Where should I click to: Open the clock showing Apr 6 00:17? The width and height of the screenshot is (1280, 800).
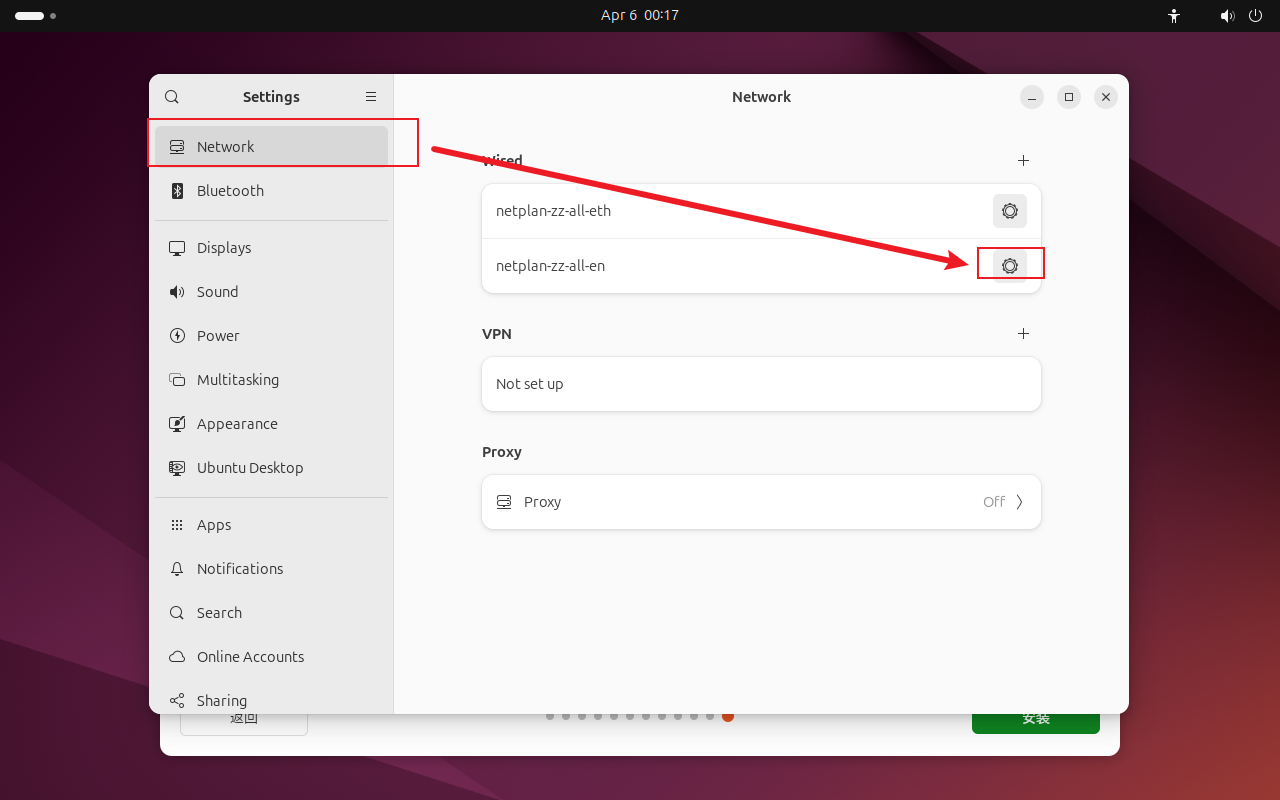(x=640, y=15)
